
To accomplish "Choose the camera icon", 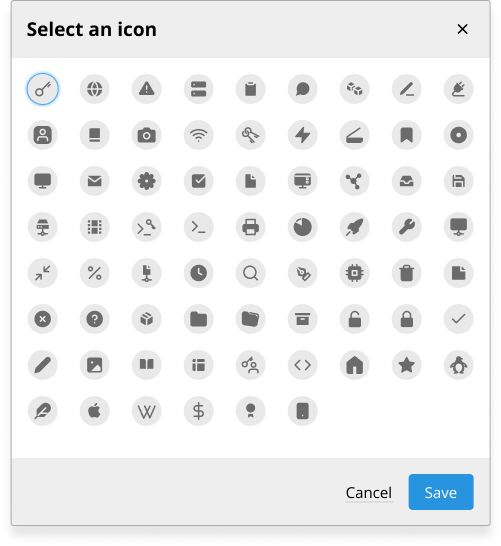I will tap(147, 135).
